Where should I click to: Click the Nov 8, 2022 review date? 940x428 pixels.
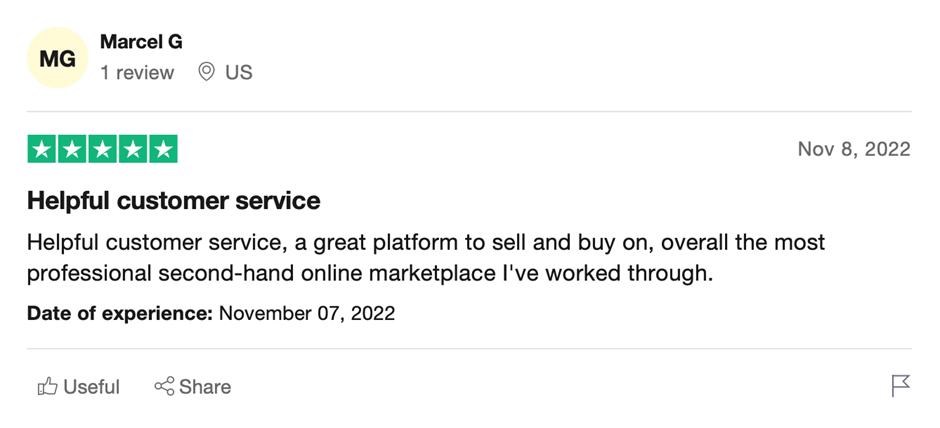854,149
